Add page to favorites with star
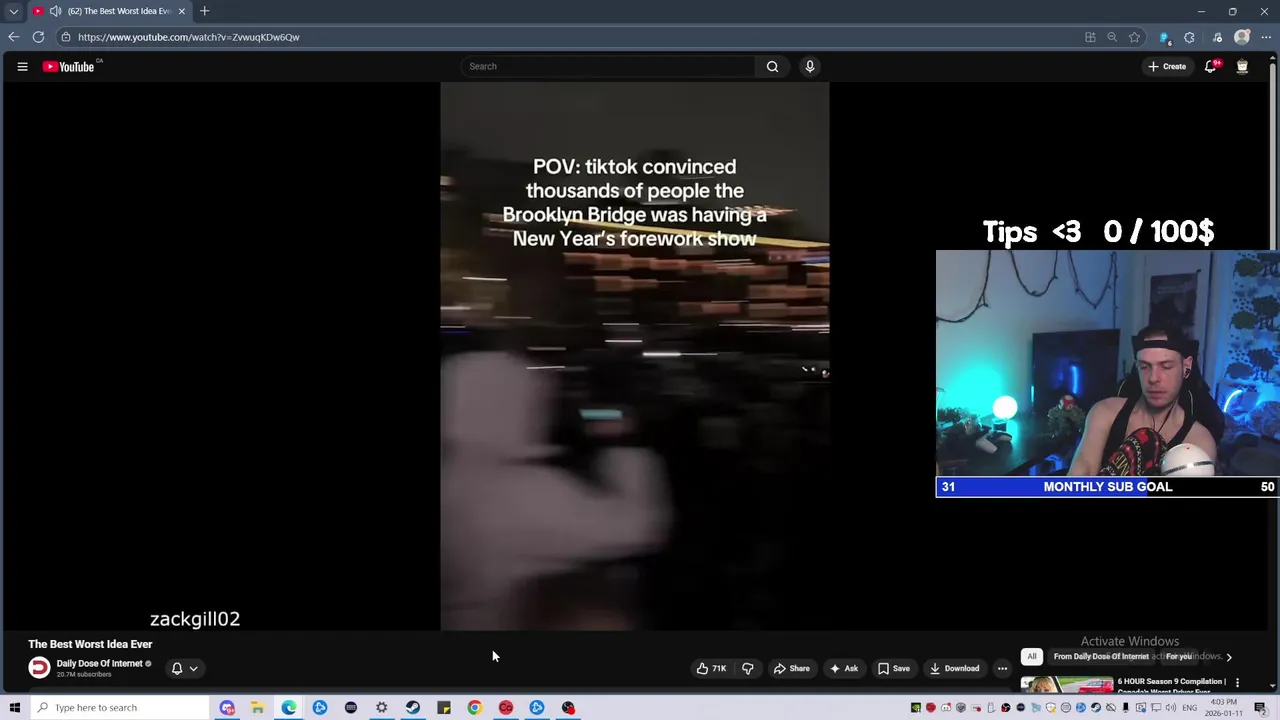This screenshot has height=720, width=1280. (1134, 37)
